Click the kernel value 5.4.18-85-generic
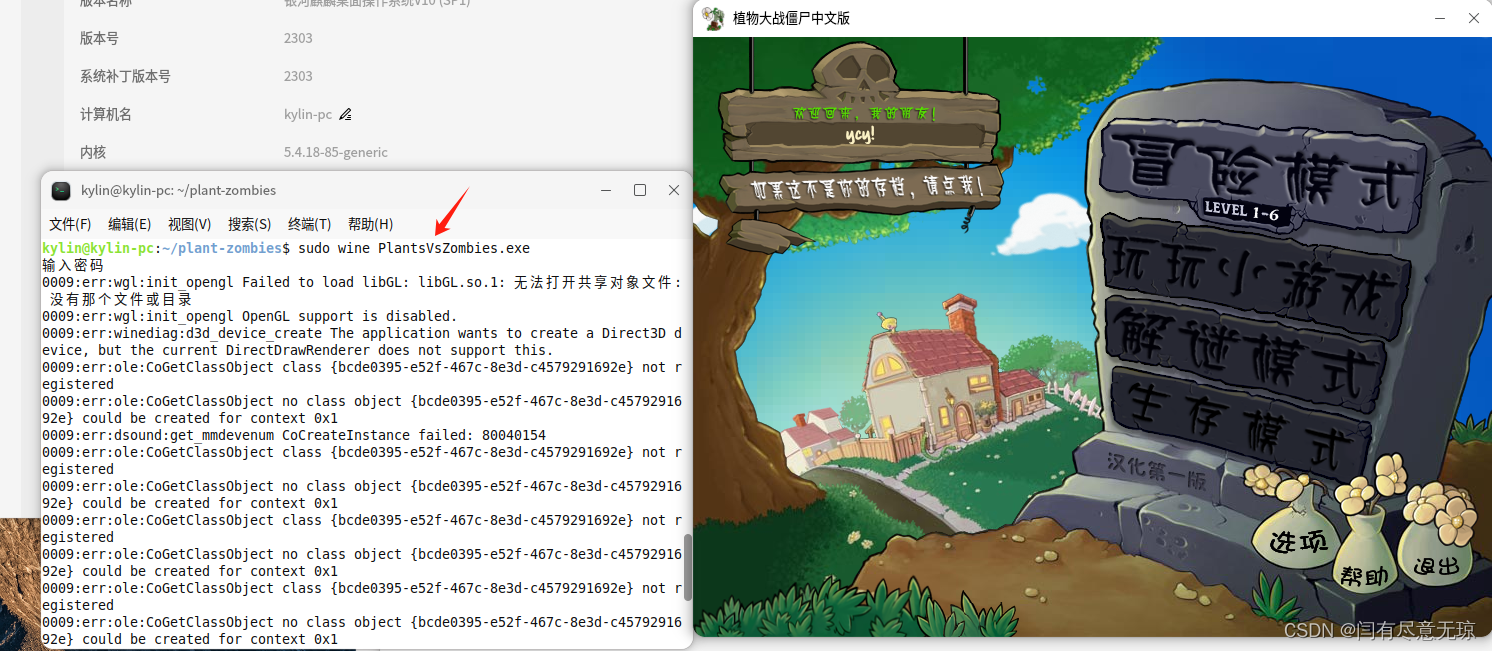 click(x=336, y=152)
